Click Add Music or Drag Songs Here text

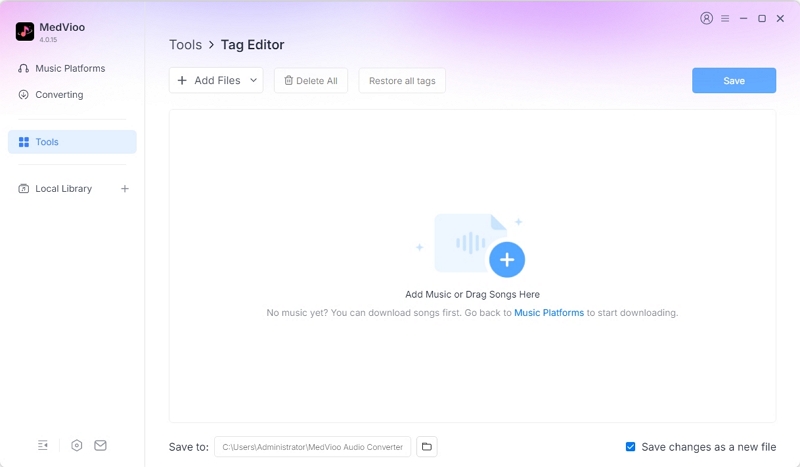tap(472, 294)
